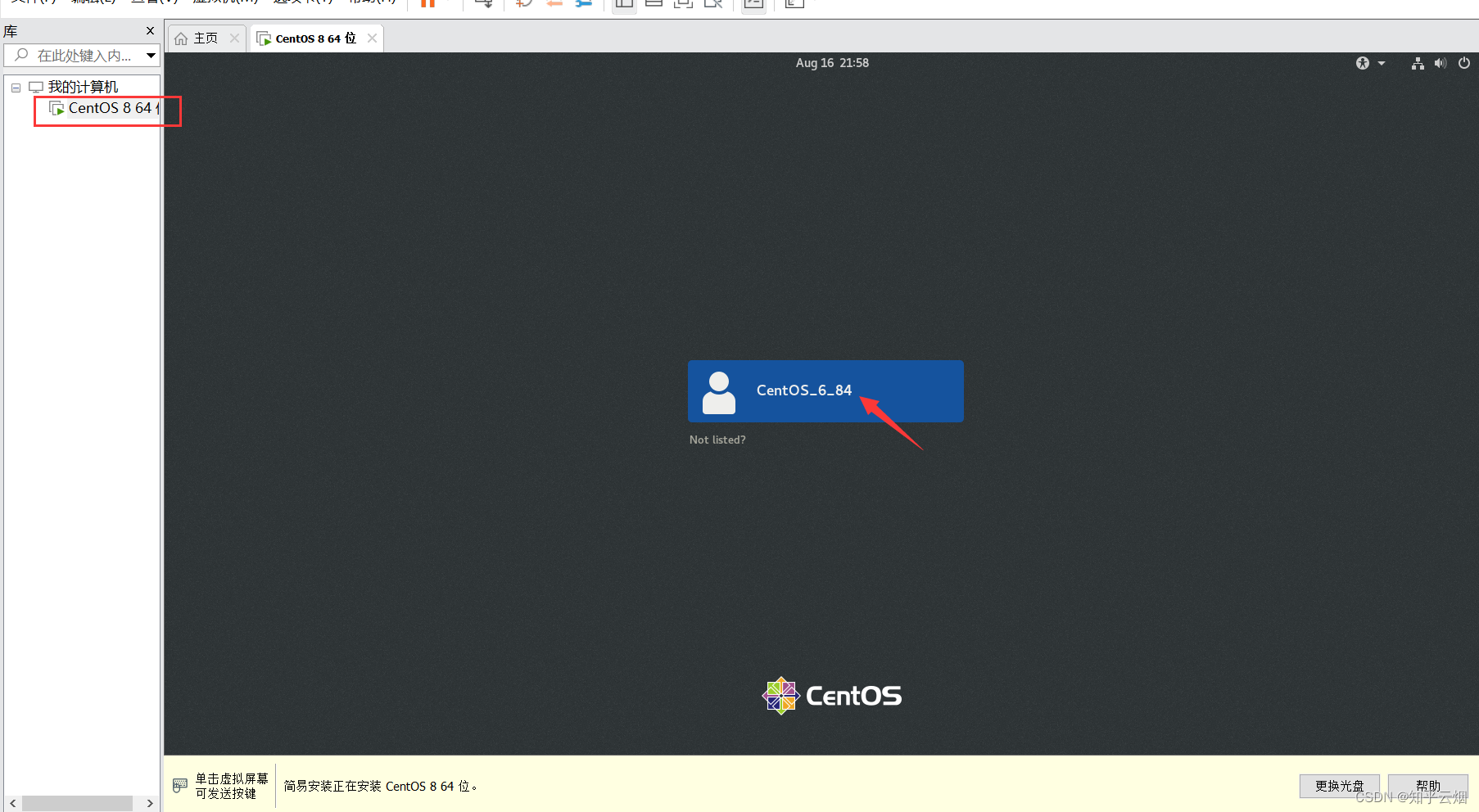Image resolution: width=1479 pixels, height=812 pixels.
Task: Close the CentOS 8 64 位 tab
Action: 372,38
